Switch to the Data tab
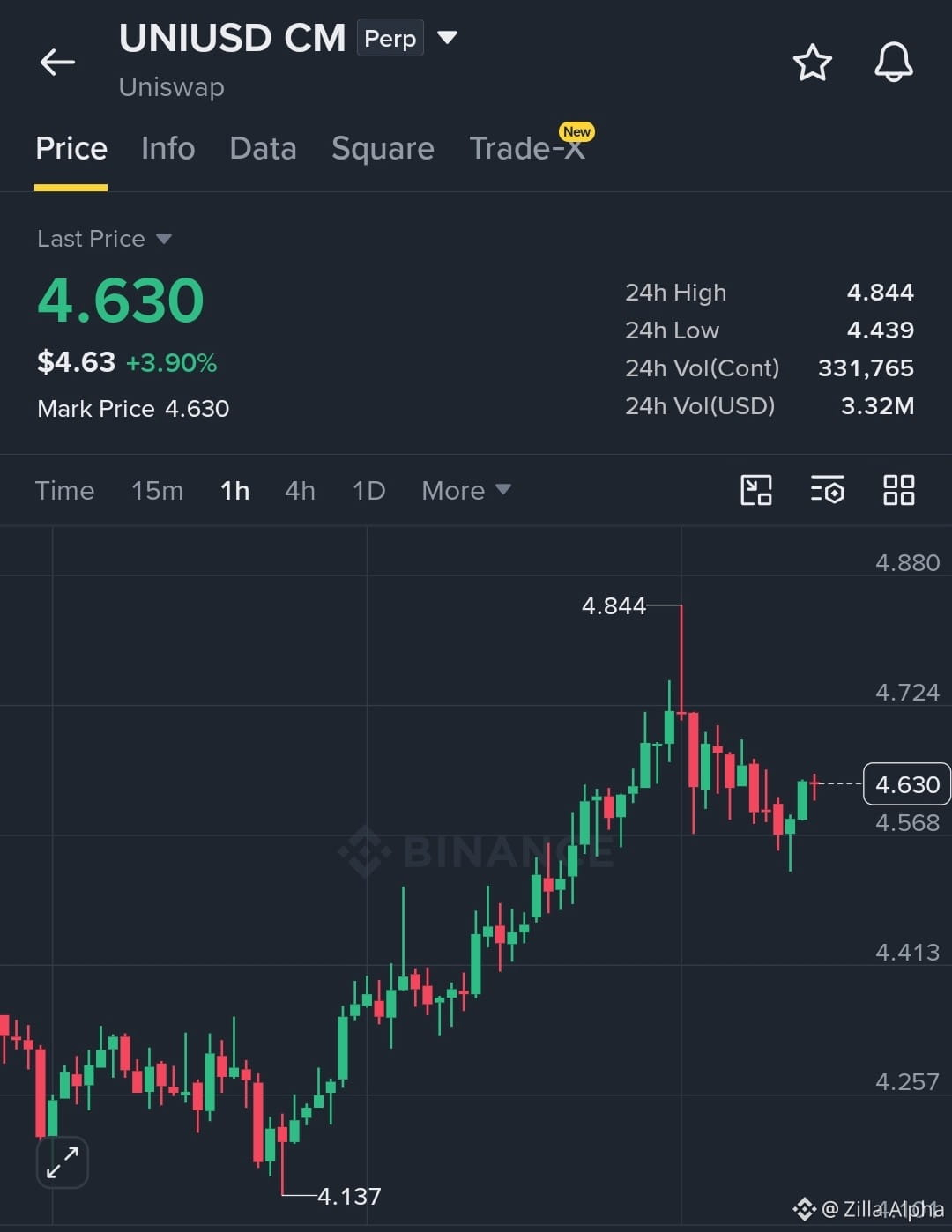 tap(263, 148)
